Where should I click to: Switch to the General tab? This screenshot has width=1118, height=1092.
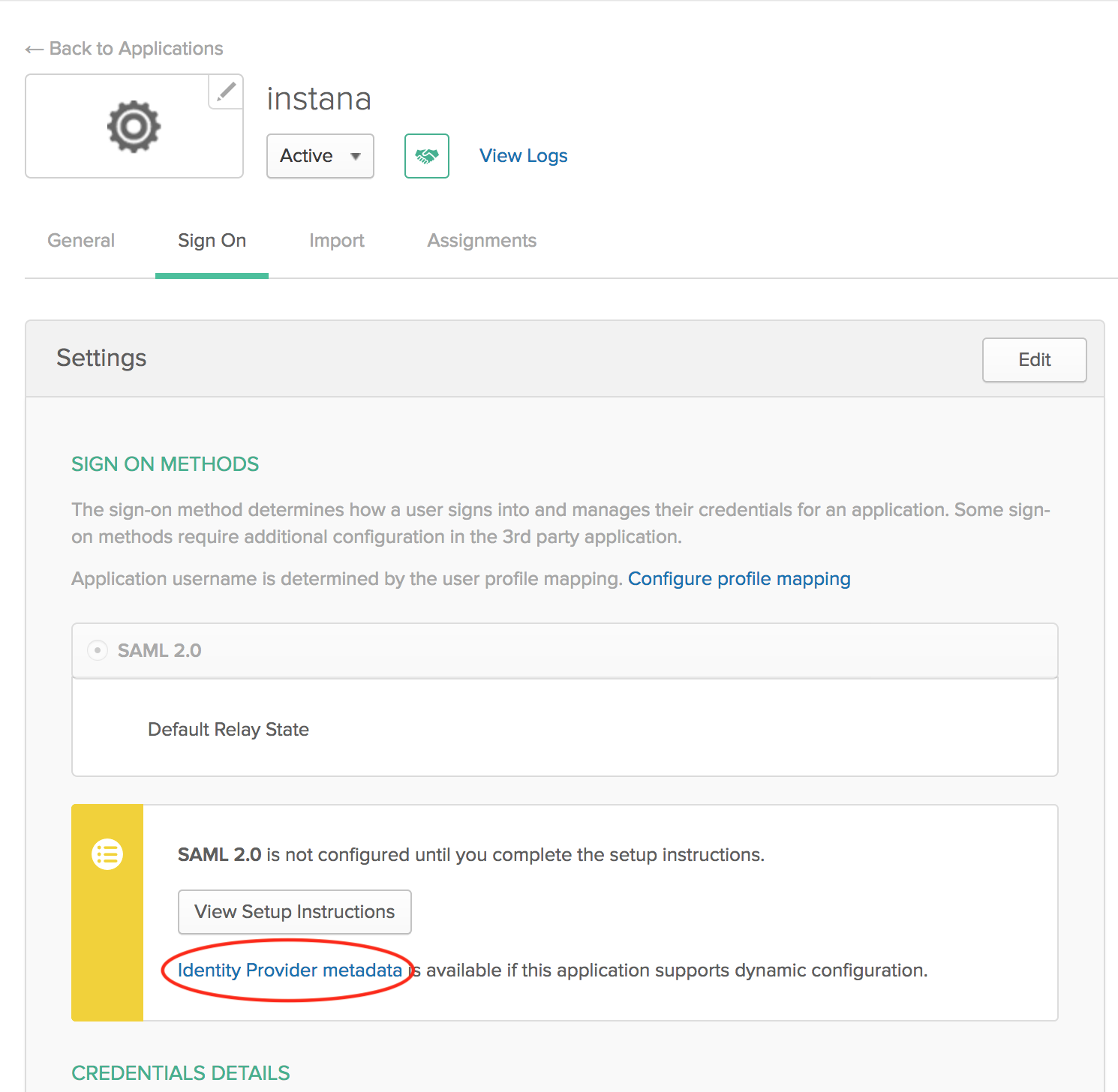(x=81, y=241)
